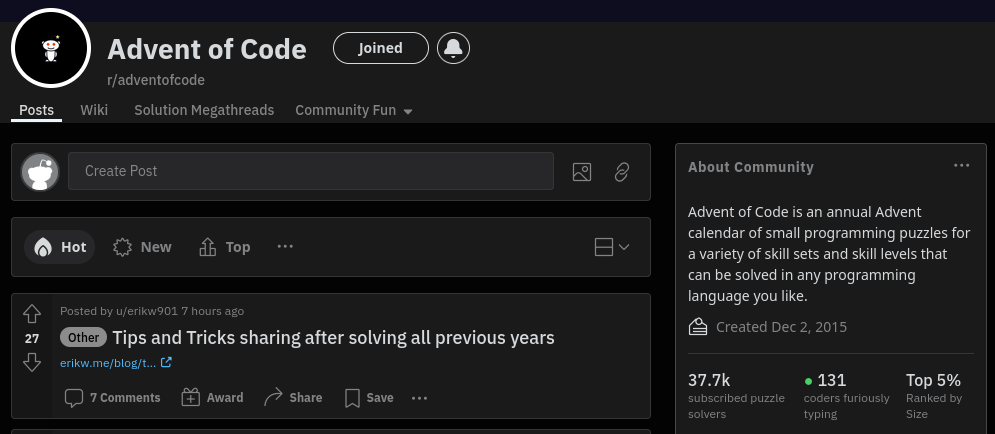This screenshot has height=434, width=995.
Task: Open more sort options ellipsis
Action: pos(286,247)
